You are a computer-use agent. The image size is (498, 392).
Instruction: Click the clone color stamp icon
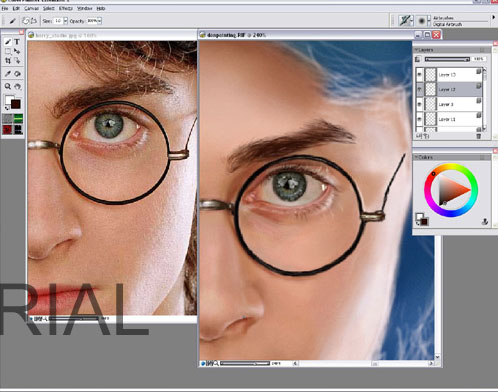pos(485,221)
